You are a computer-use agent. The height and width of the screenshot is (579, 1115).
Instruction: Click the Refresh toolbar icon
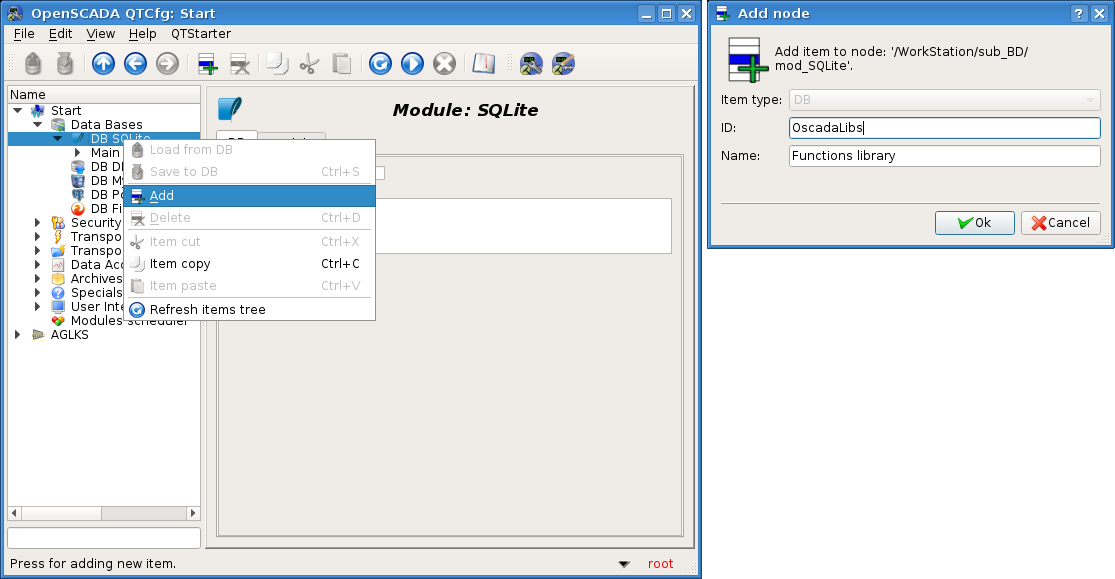[x=380, y=64]
